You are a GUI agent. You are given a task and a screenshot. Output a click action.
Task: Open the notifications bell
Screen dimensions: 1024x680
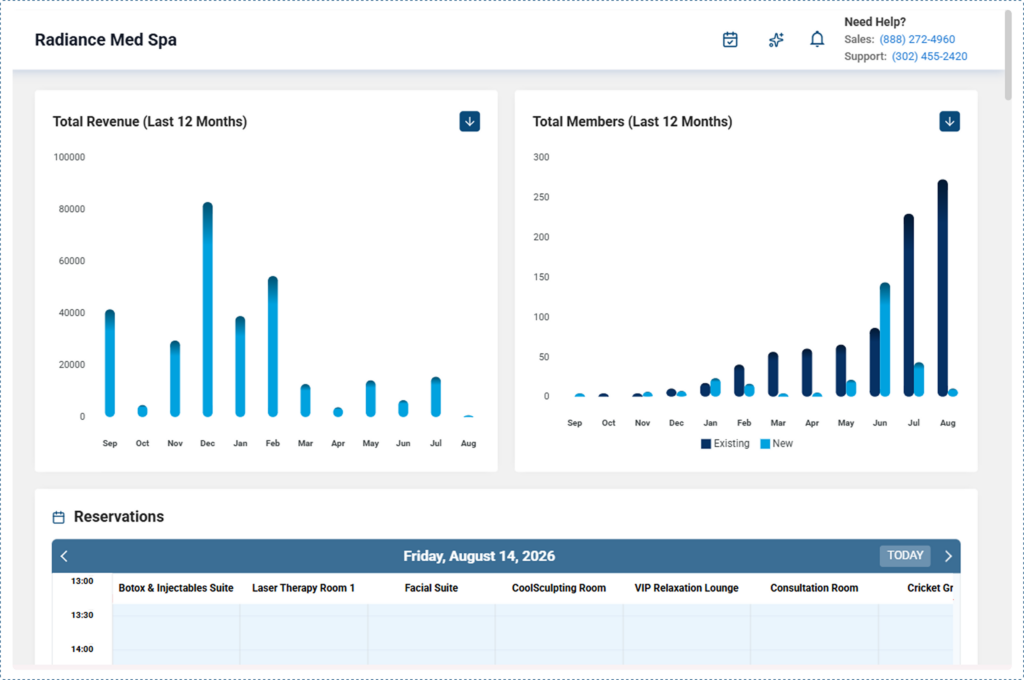point(817,39)
